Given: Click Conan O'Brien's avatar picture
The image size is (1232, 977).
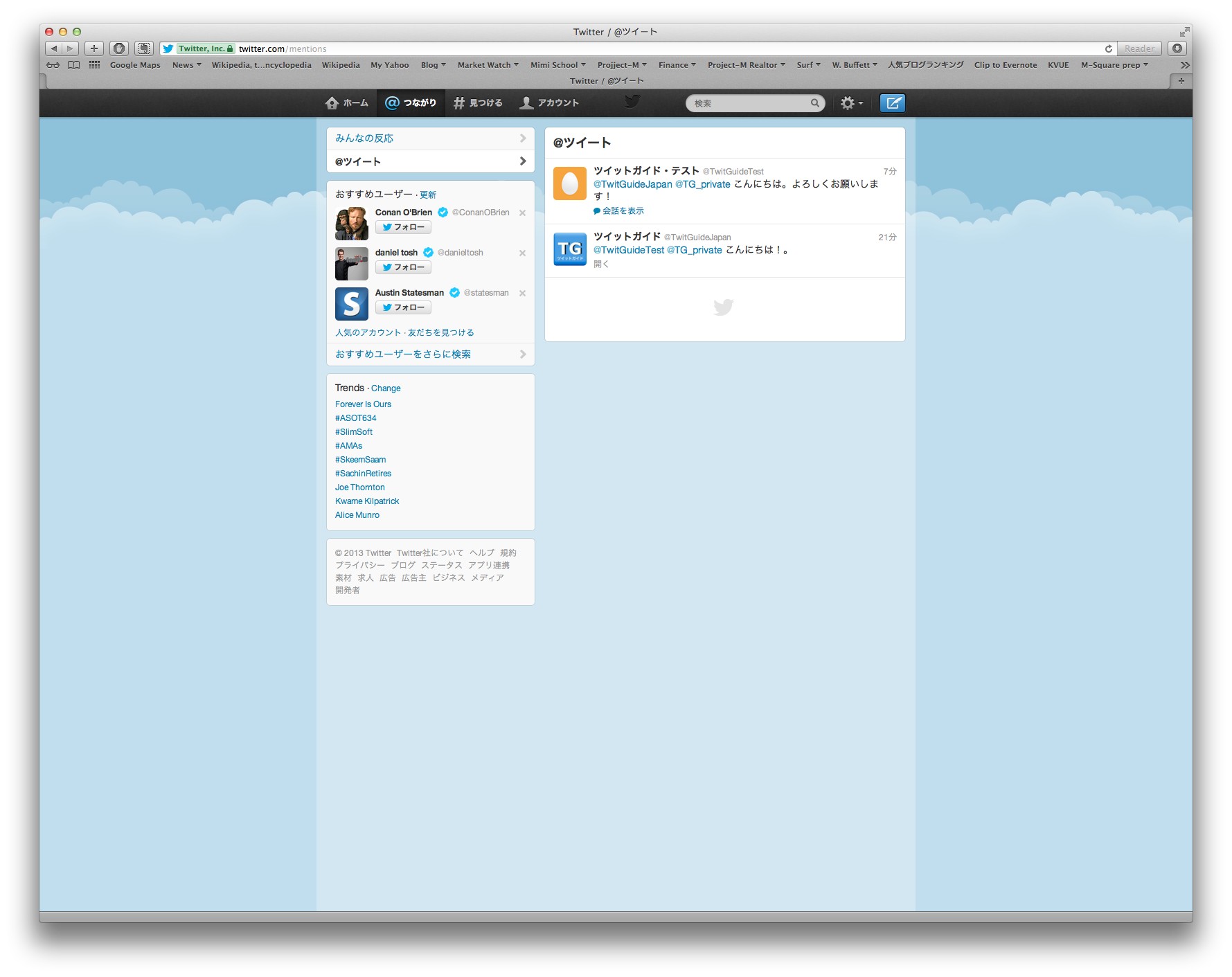Looking at the screenshot, I should tap(352, 224).
